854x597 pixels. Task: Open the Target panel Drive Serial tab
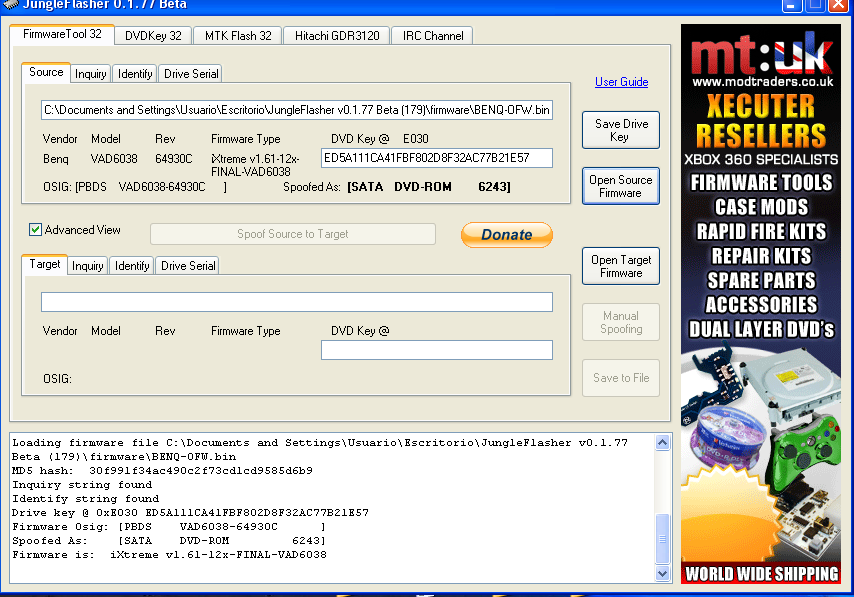point(188,266)
